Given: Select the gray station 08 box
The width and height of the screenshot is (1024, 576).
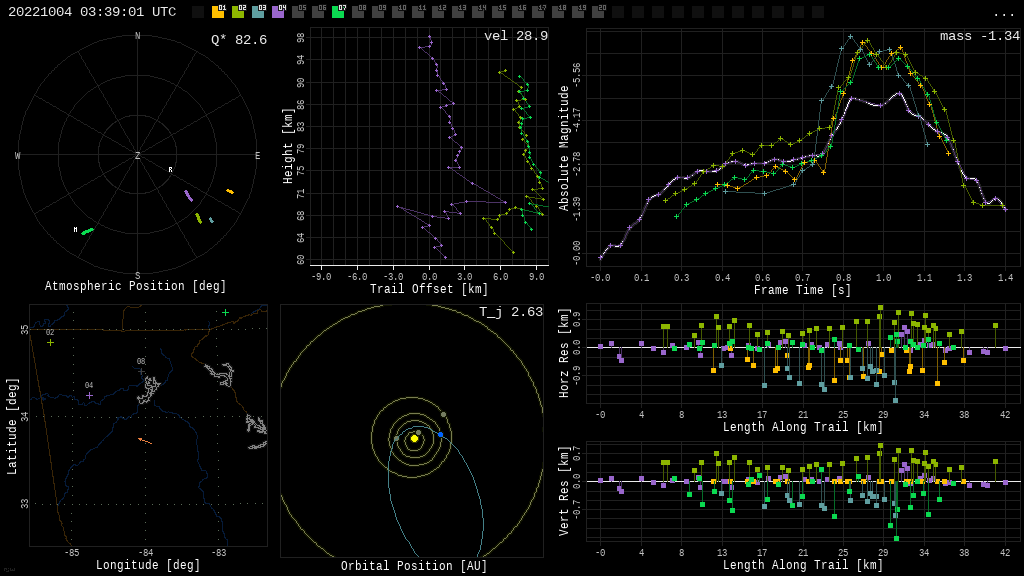Looking at the screenshot, I should [x=358, y=12].
